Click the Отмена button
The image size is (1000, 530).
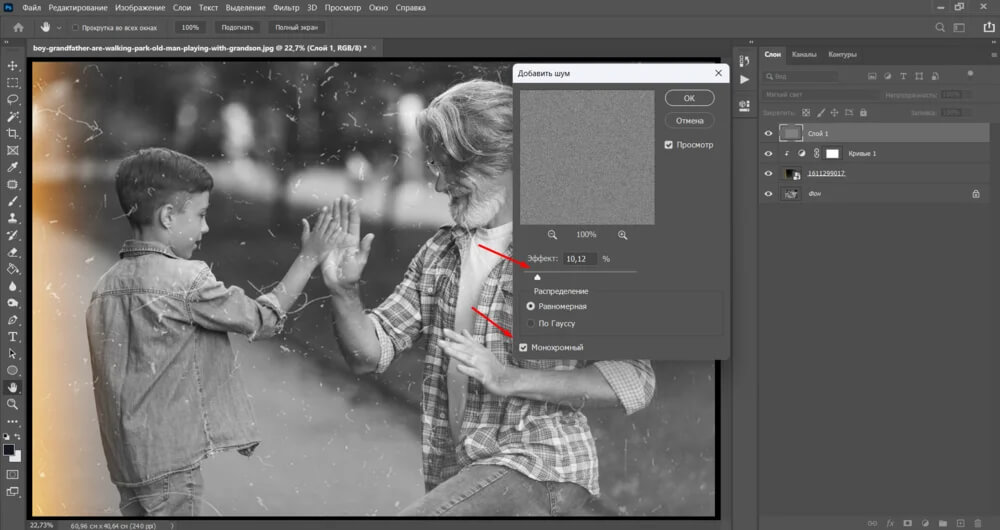pyautogui.click(x=689, y=121)
